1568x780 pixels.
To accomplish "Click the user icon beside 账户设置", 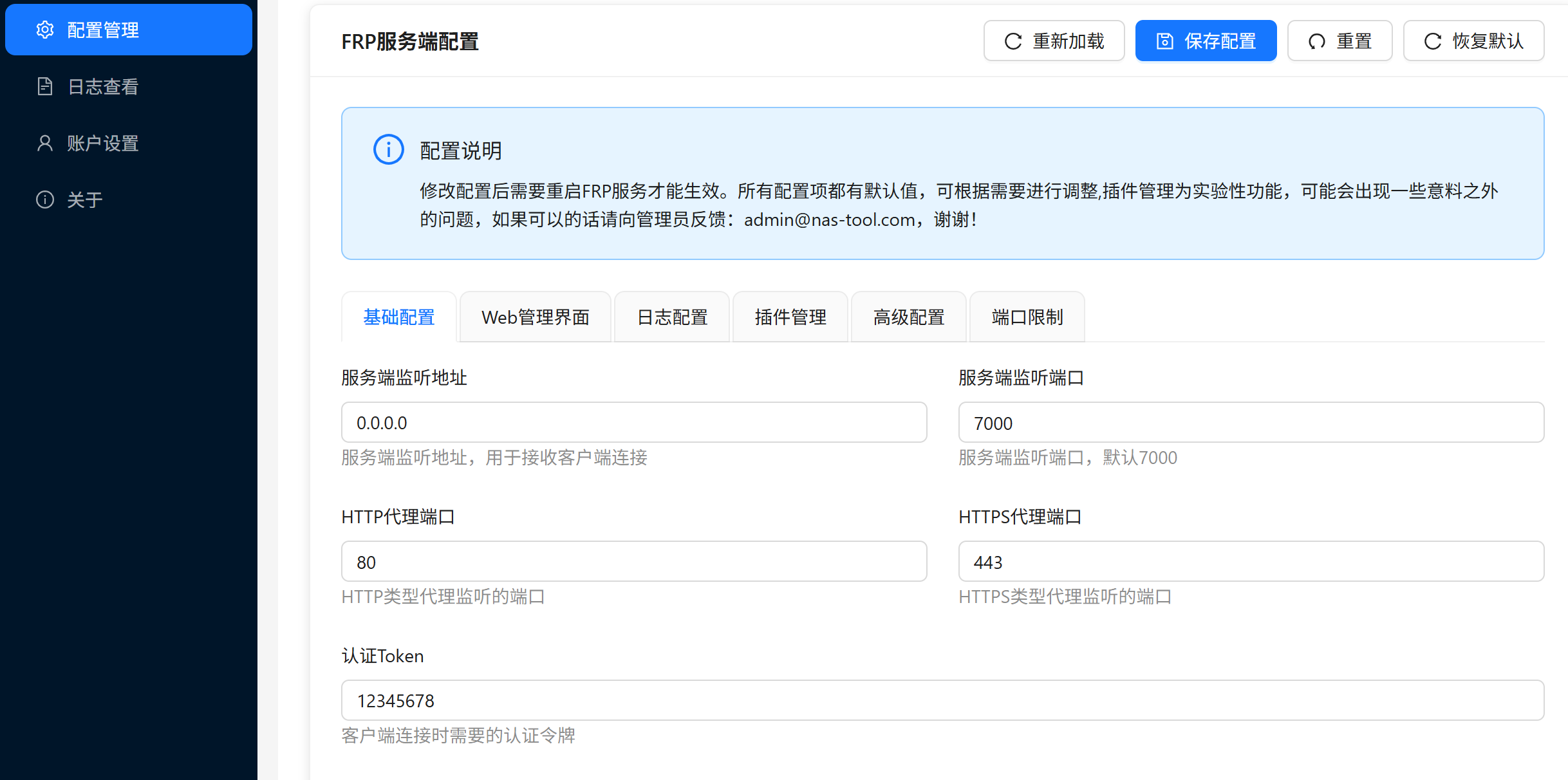I will point(45,143).
